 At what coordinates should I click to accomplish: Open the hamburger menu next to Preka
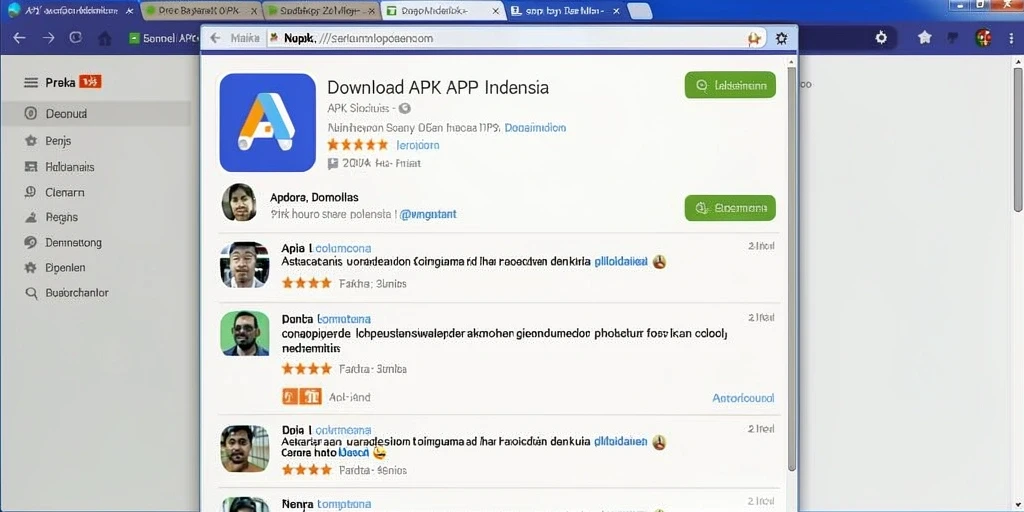tap(31, 82)
